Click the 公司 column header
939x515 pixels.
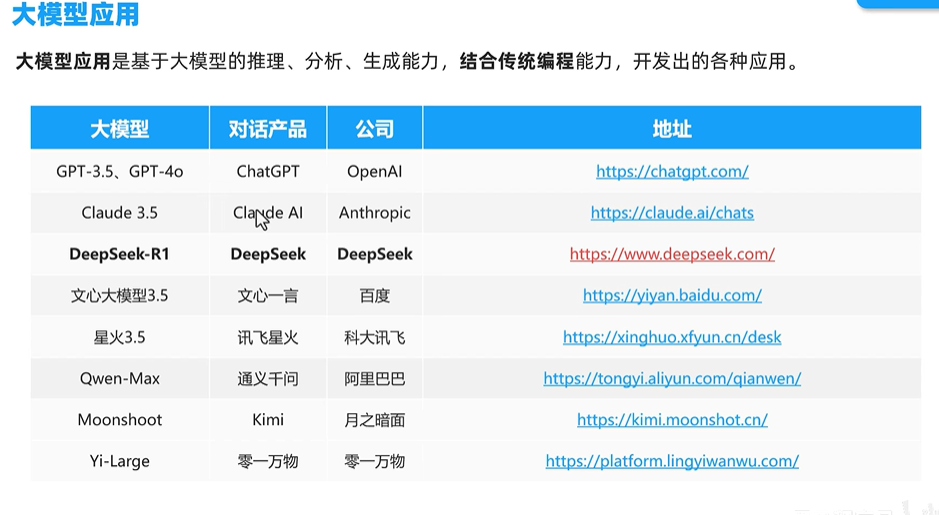[x=375, y=128]
